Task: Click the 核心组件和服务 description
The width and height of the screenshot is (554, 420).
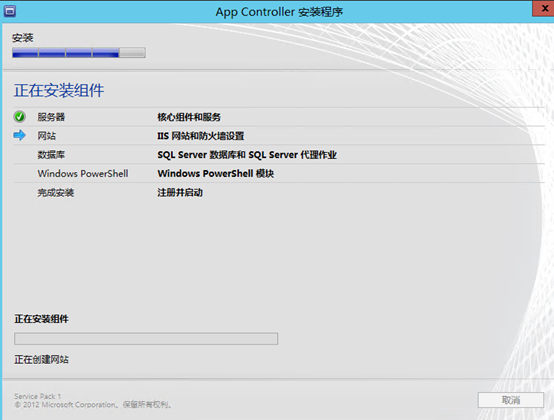Action: [189, 117]
